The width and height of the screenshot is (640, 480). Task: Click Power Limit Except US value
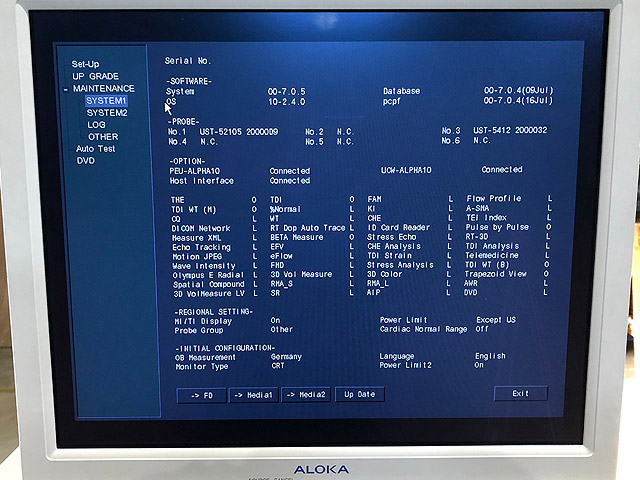point(496,320)
